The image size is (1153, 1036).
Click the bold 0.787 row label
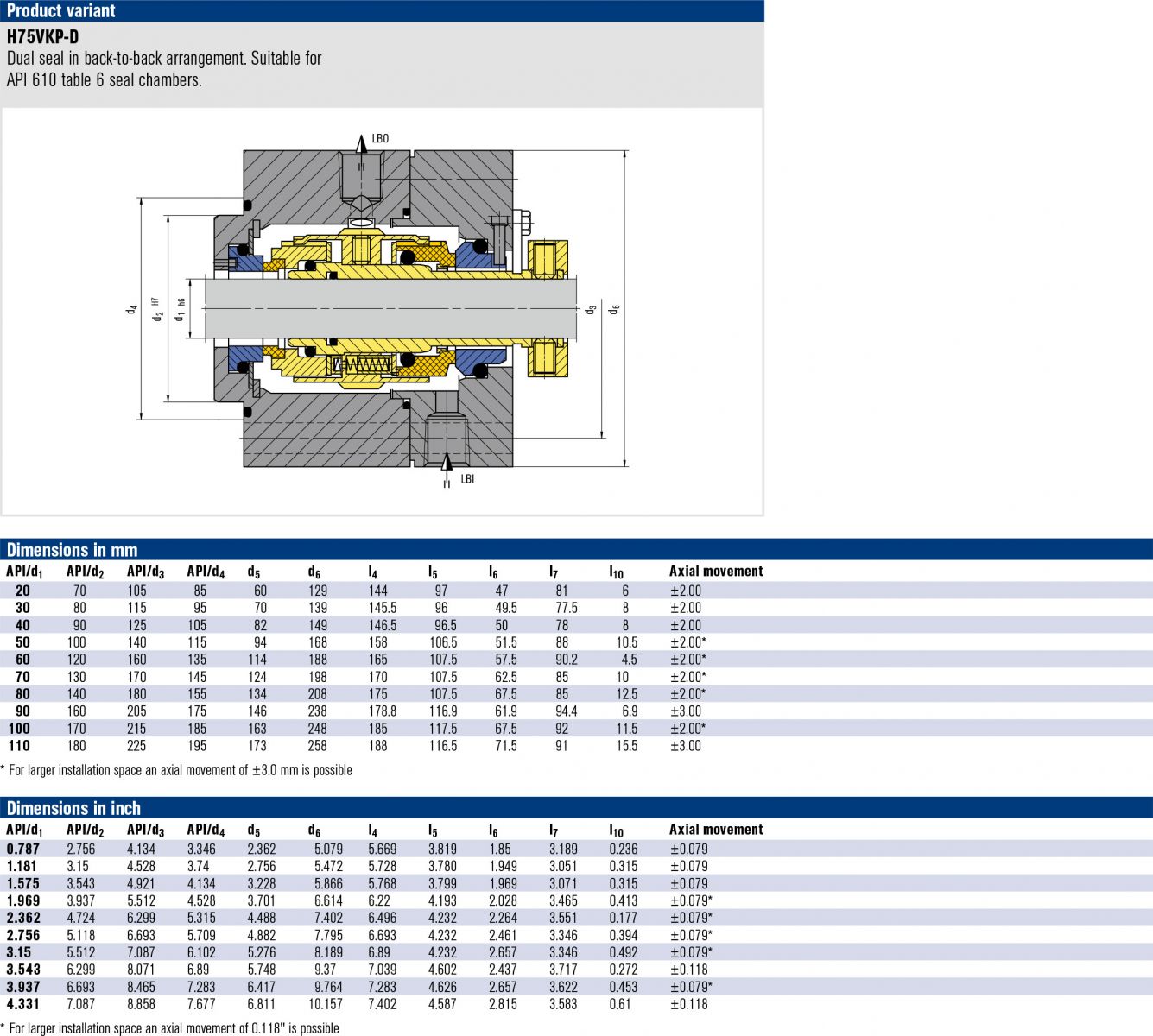click(x=22, y=849)
